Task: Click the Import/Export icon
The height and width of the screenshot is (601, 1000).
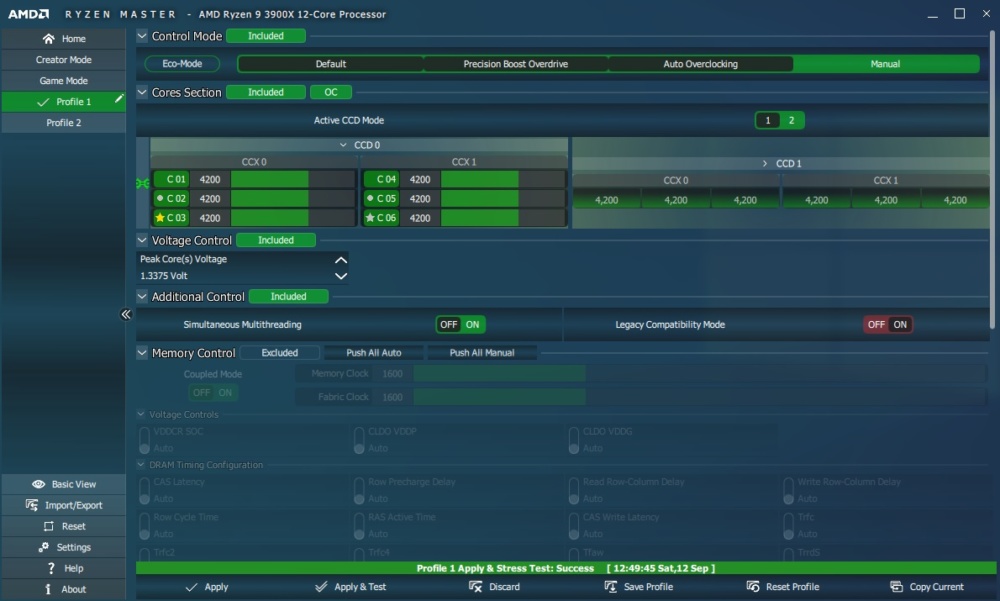Action: coord(31,505)
